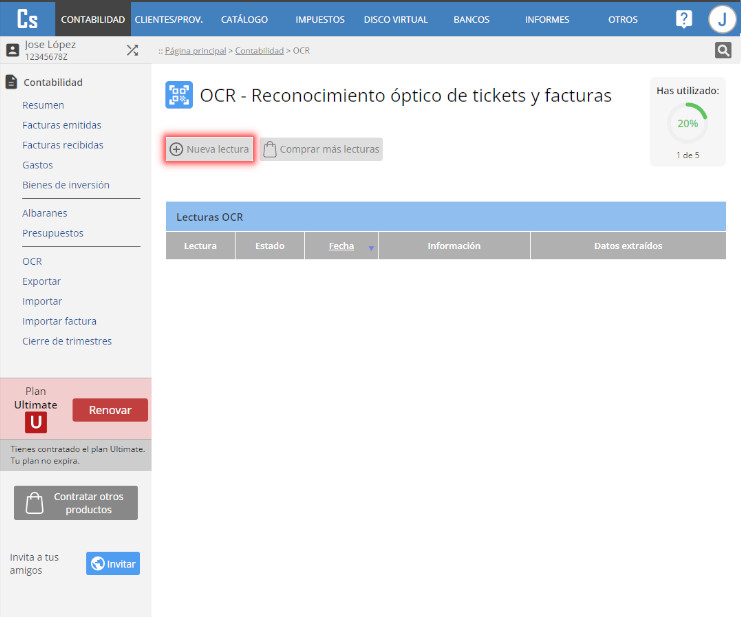Open Exportar in sidebar
The height and width of the screenshot is (617, 741).
pyautogui.click(x=42, y=281)
